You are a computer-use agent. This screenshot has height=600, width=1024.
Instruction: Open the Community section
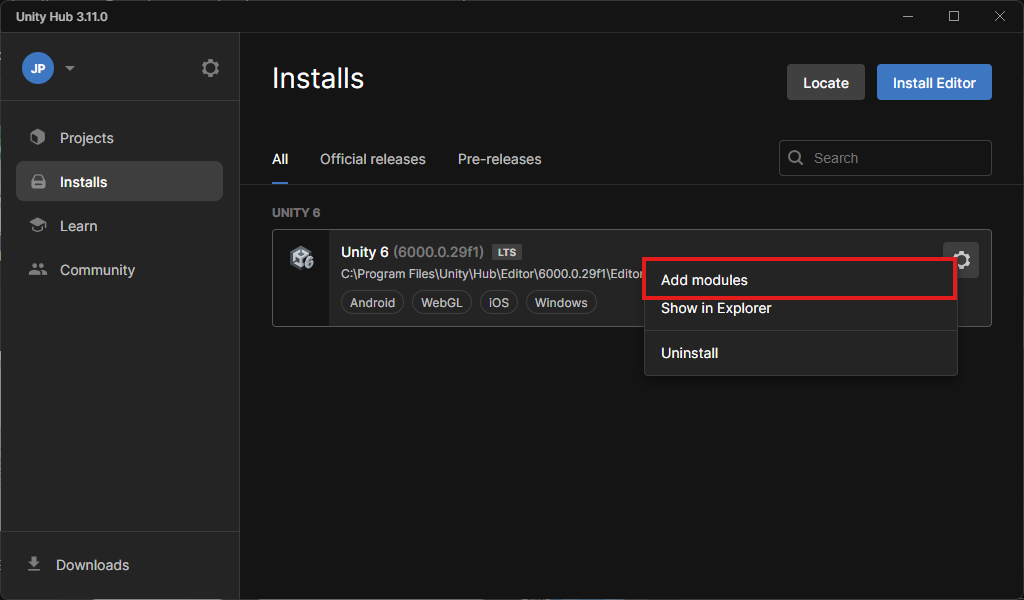(x=120, y=270)
